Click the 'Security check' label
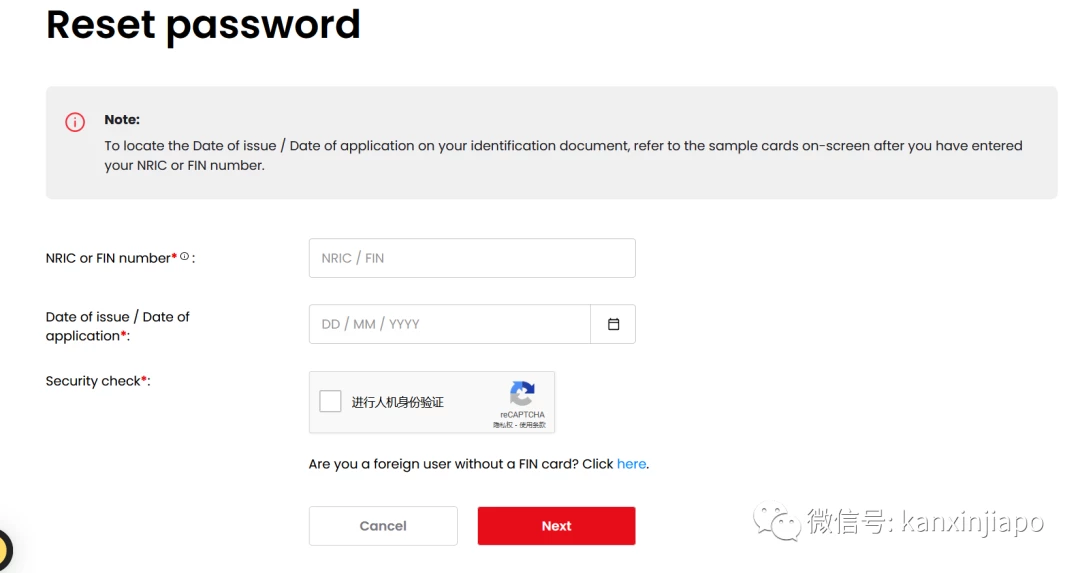 93,381
